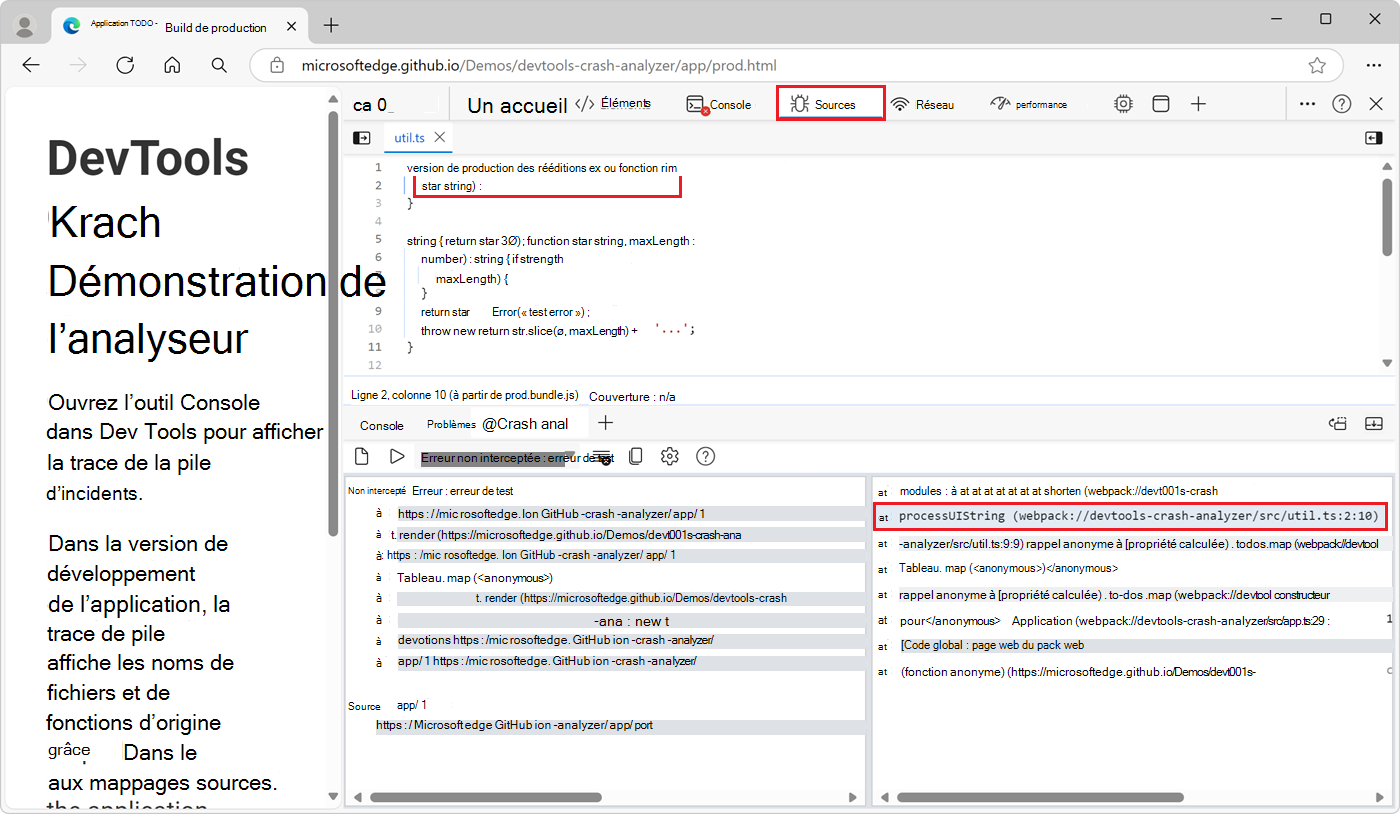Run the snippet with the play icon
The width and height of the screenshot is (1400, 814).
(397, 456)
